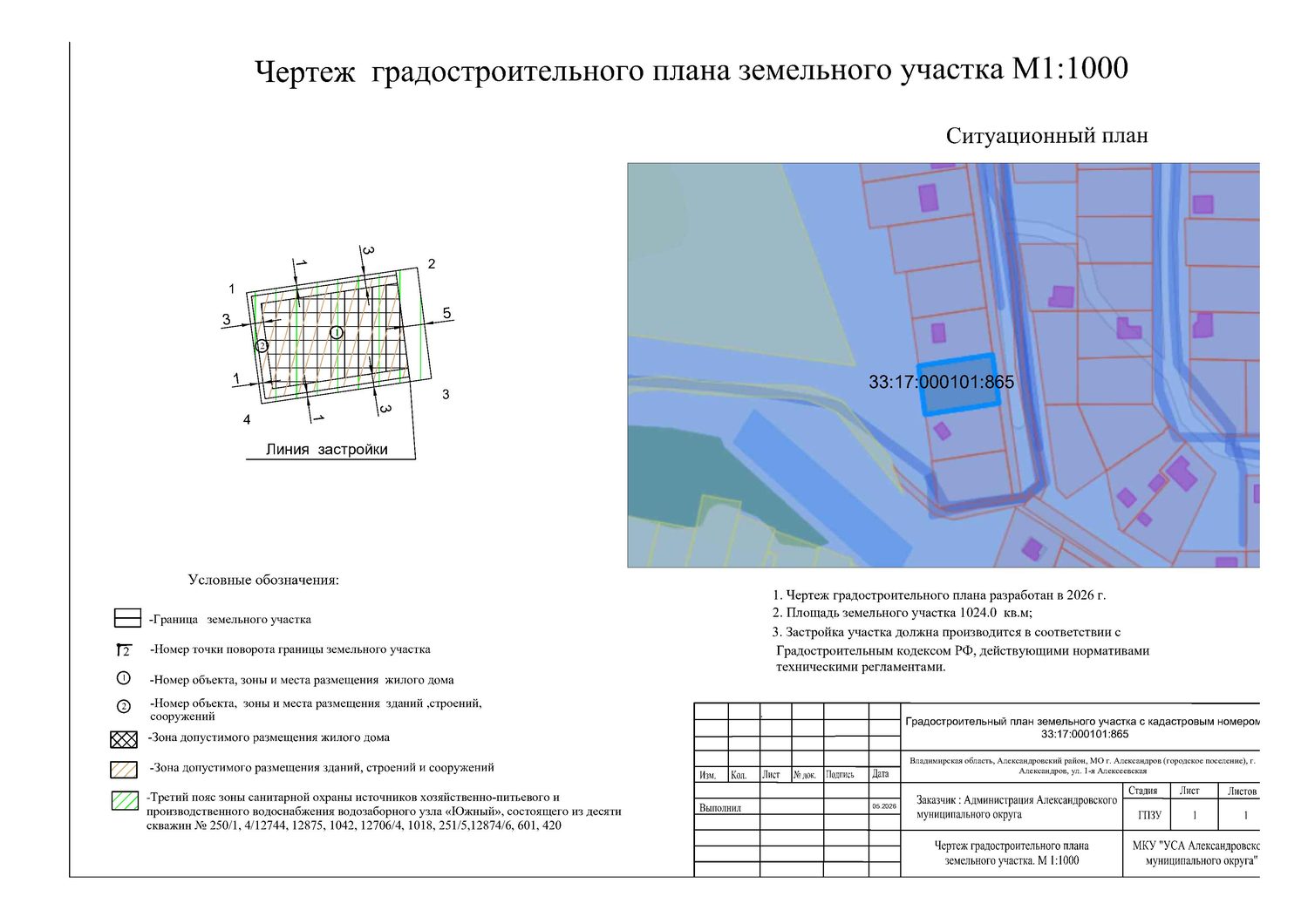Click the "Ситуационный план" heading
The image size is (1308, 924).
[1046, 136]
